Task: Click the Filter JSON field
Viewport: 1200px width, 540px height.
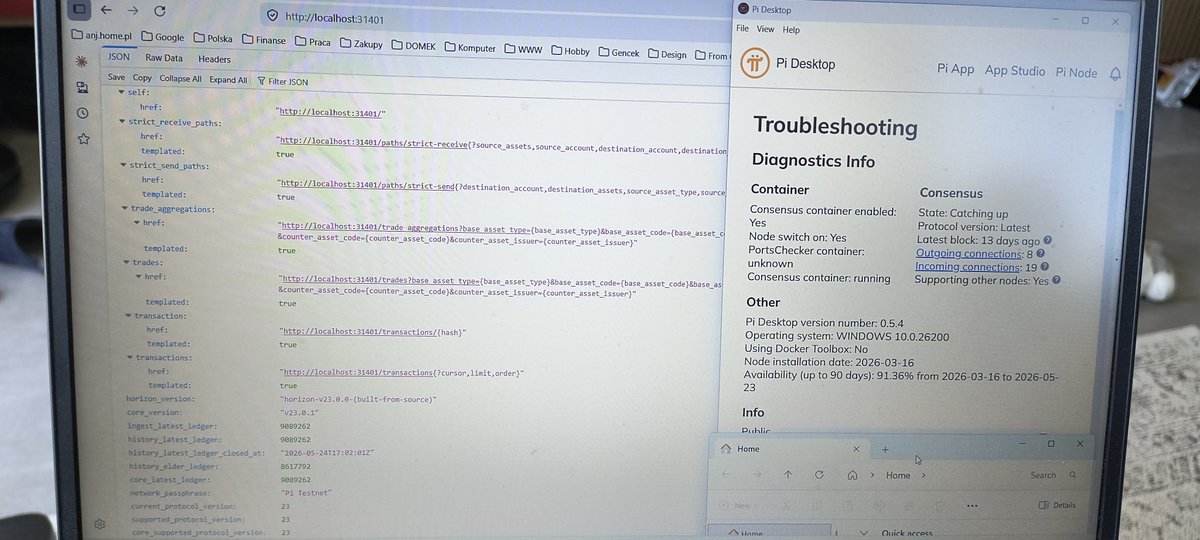Action: (x=283, y=82)
